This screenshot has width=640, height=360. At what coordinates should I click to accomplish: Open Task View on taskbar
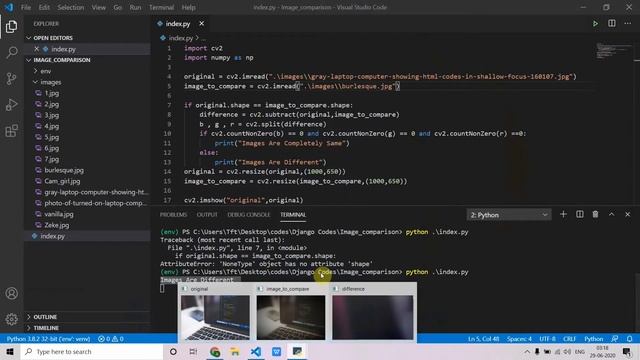[193, 351]
